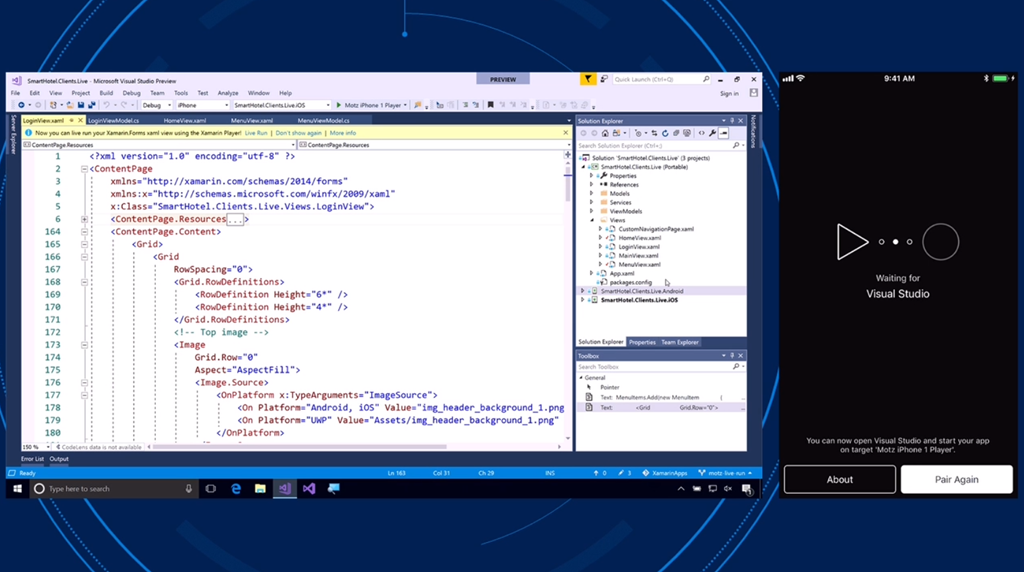Click View Code icon in Solution Explorer

click(701, 133)
